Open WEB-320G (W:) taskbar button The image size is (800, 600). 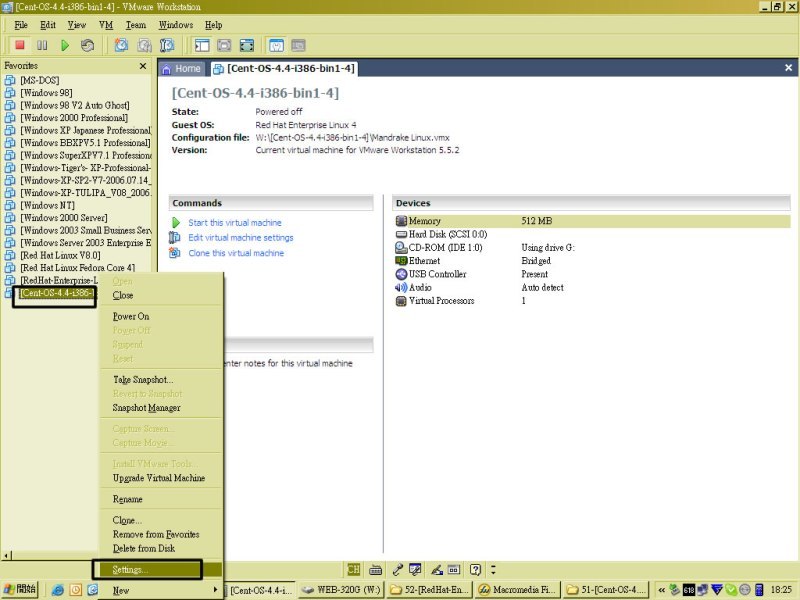coord(343,590)
